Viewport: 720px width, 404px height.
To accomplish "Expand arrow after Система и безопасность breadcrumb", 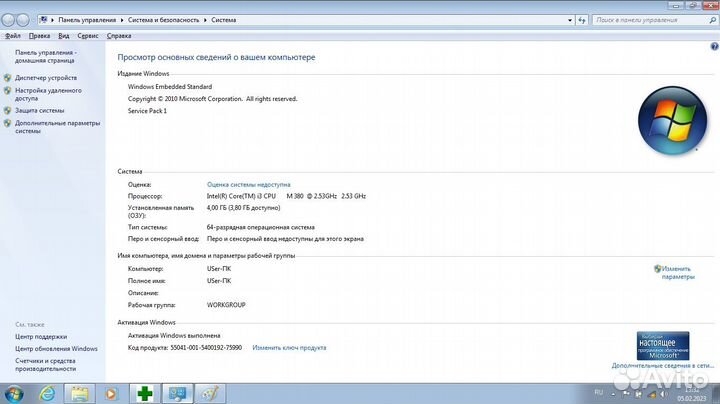I will 205,20.
